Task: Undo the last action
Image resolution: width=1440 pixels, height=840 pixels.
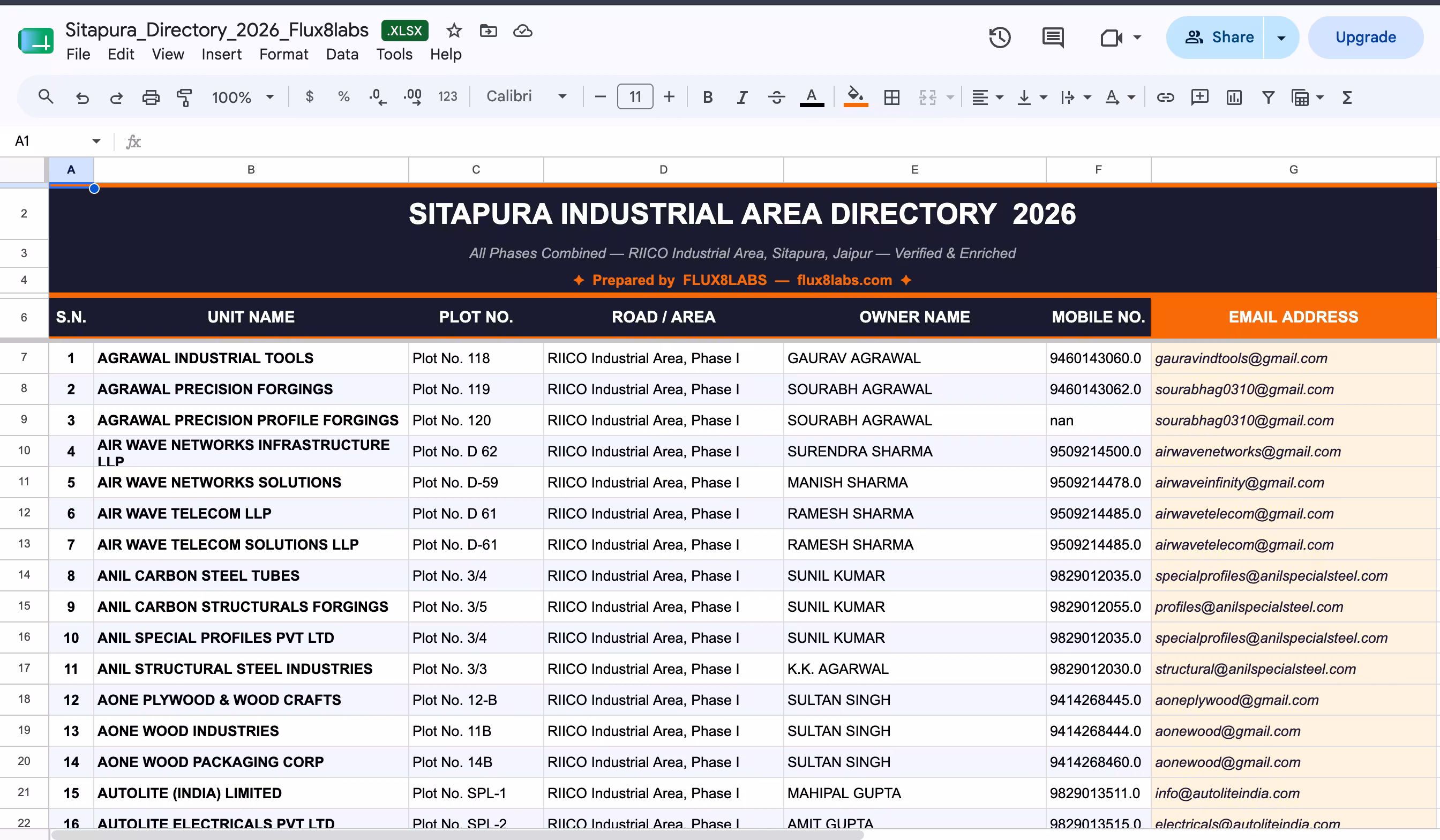Action: 82,97
